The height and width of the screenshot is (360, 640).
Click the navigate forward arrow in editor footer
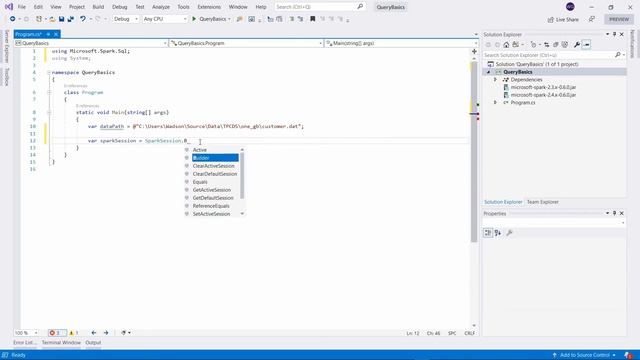106,333
